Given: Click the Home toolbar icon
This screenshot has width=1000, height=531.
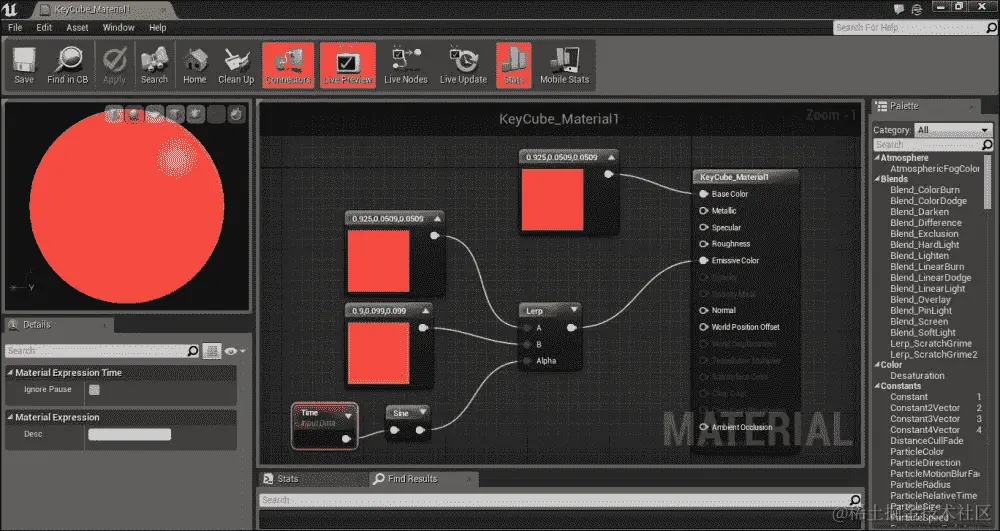Looking at the screenshot, I should (x=195, y=65).
